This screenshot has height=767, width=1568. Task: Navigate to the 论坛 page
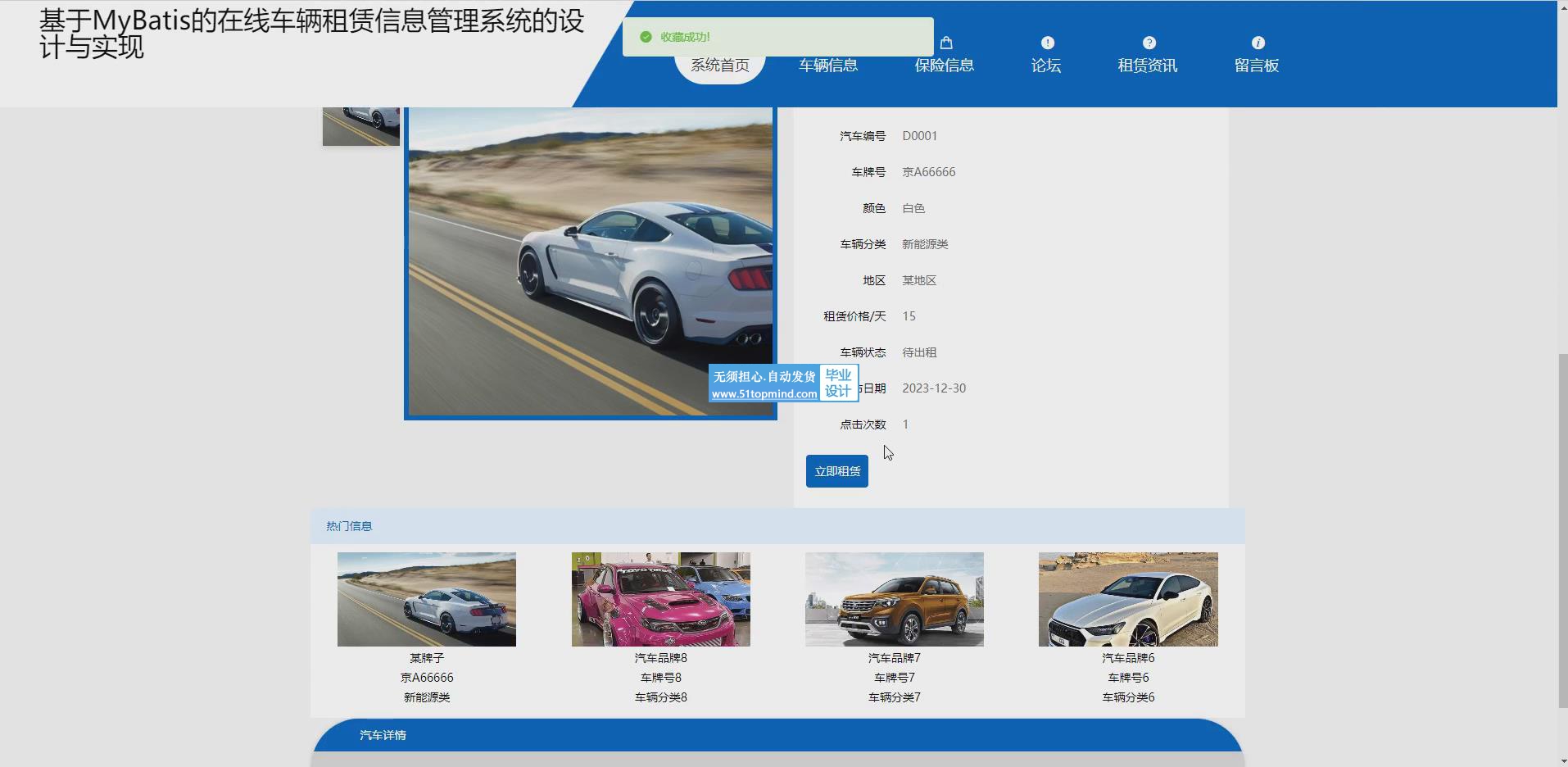(1046, 66)
